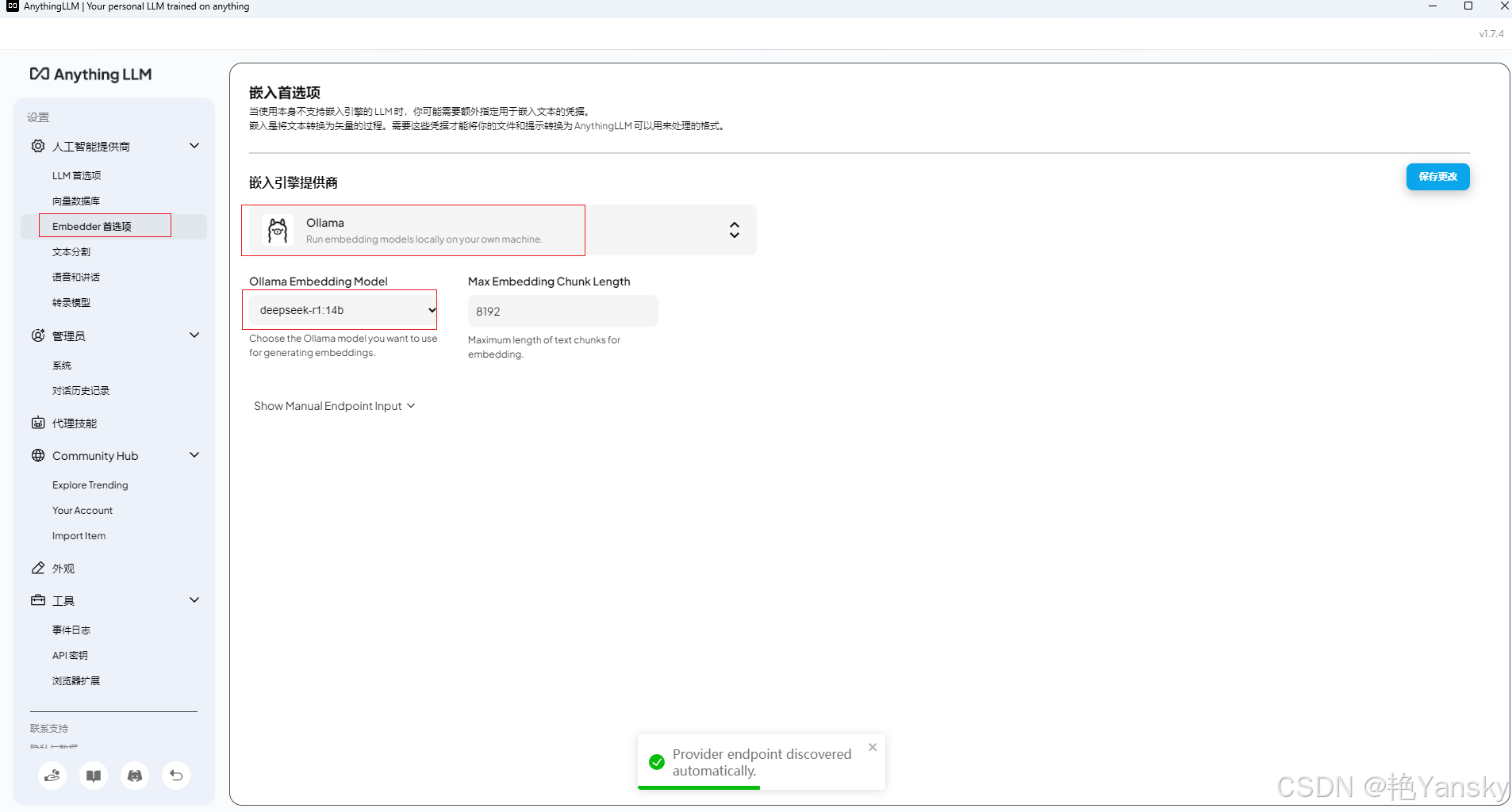This screenshot has height=812, width=1512.
Task: Click the pen icon beside 外观
Action: click(x=38, y=568)
